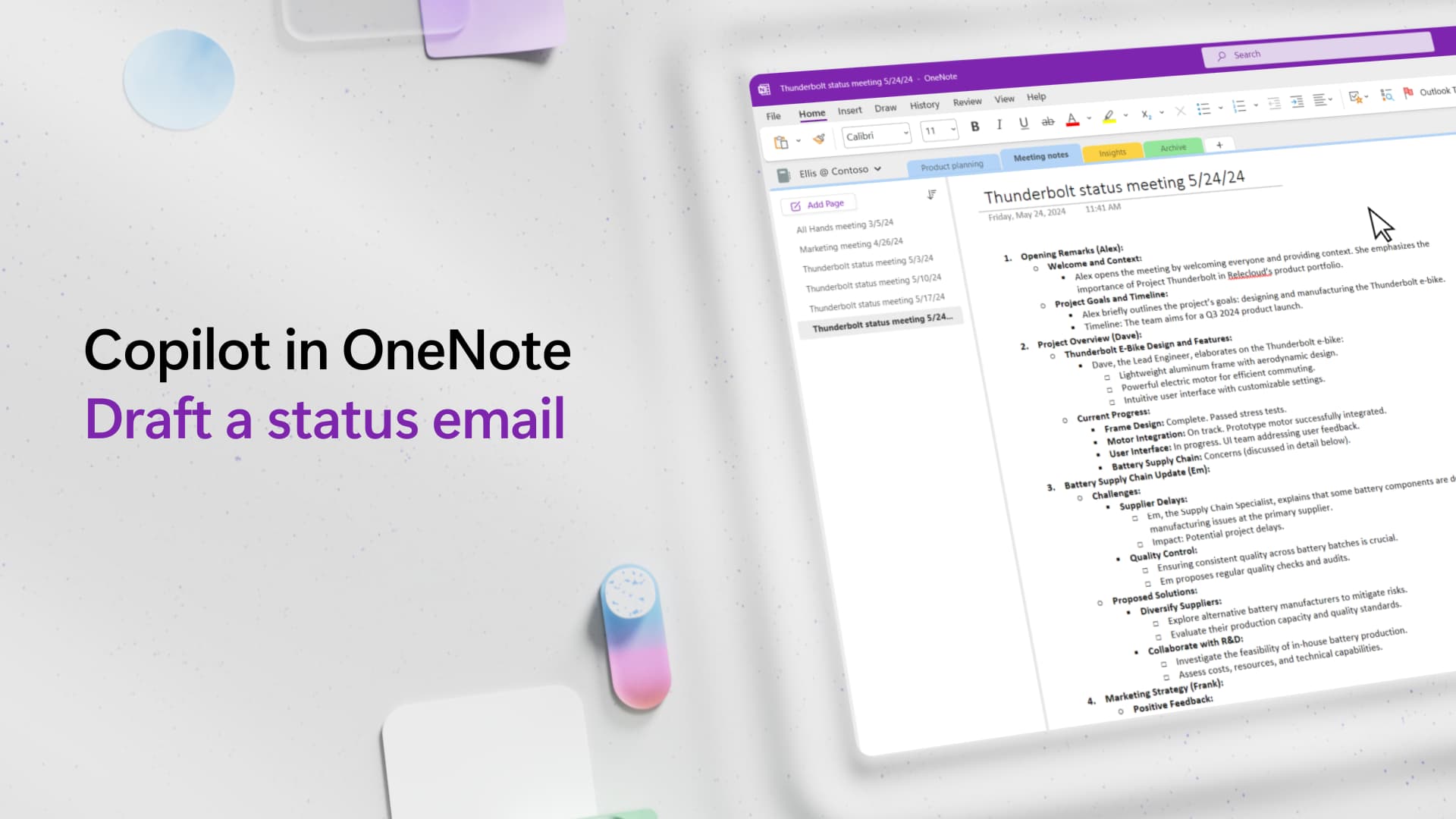Click the Insert menu
The width and height of the screenshot is (1456, 819).
pos(849,109)
